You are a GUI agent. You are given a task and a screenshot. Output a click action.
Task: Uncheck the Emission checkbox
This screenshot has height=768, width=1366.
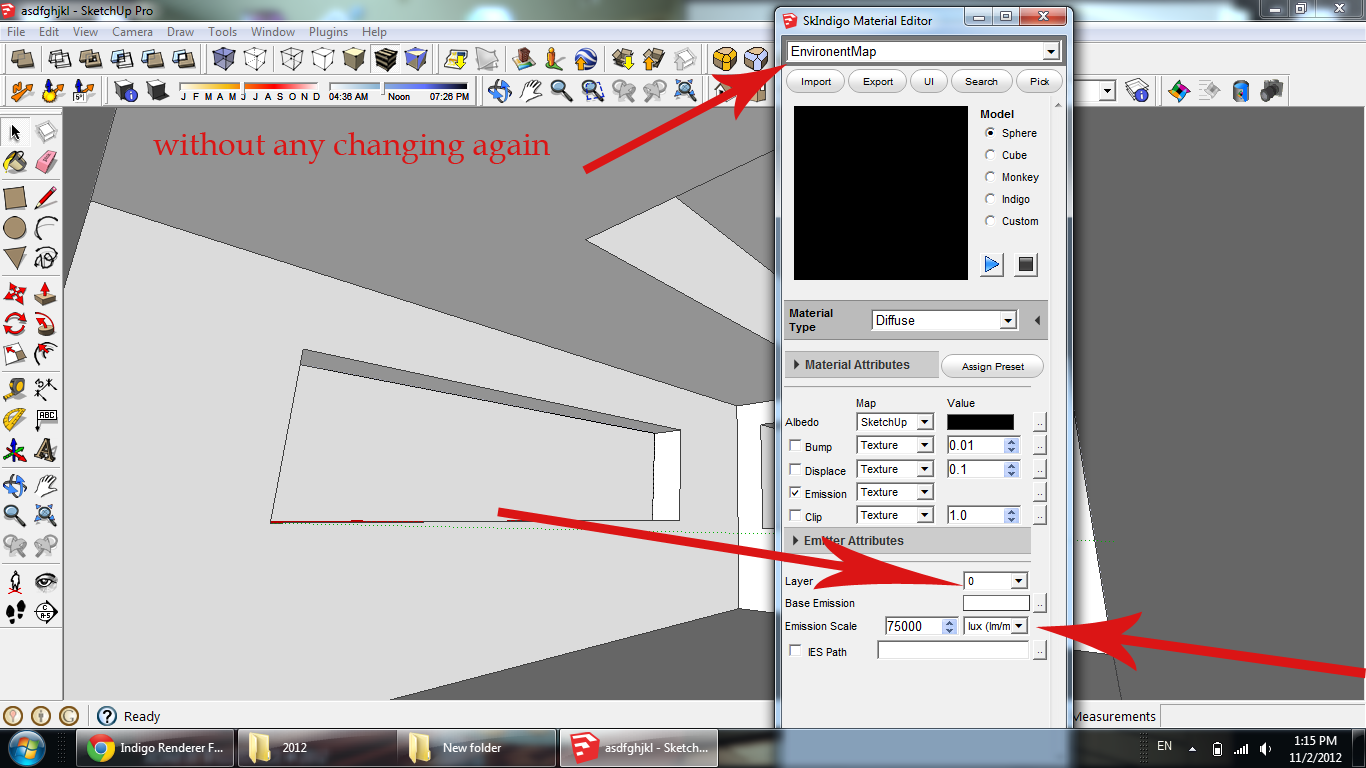[x=795, y=493]
